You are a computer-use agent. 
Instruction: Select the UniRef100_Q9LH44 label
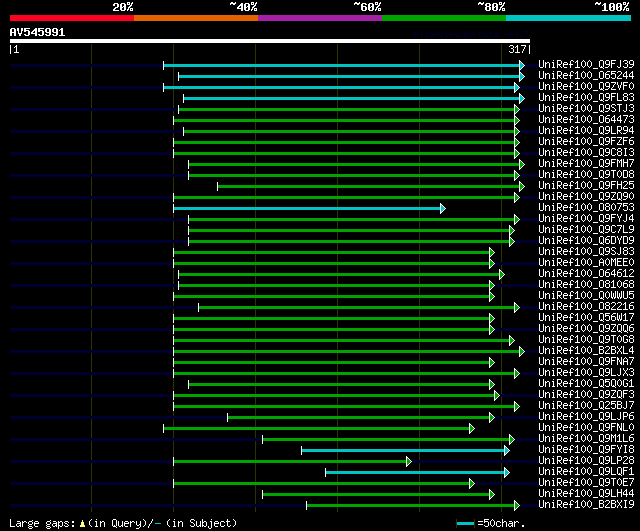click(x=586, y=494)
